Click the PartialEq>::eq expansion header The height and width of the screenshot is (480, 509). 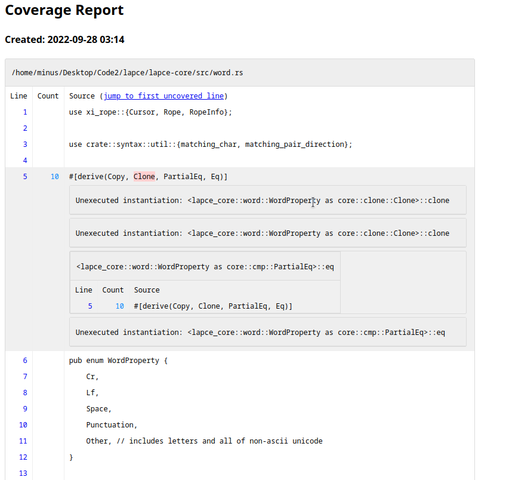point(205,267)
